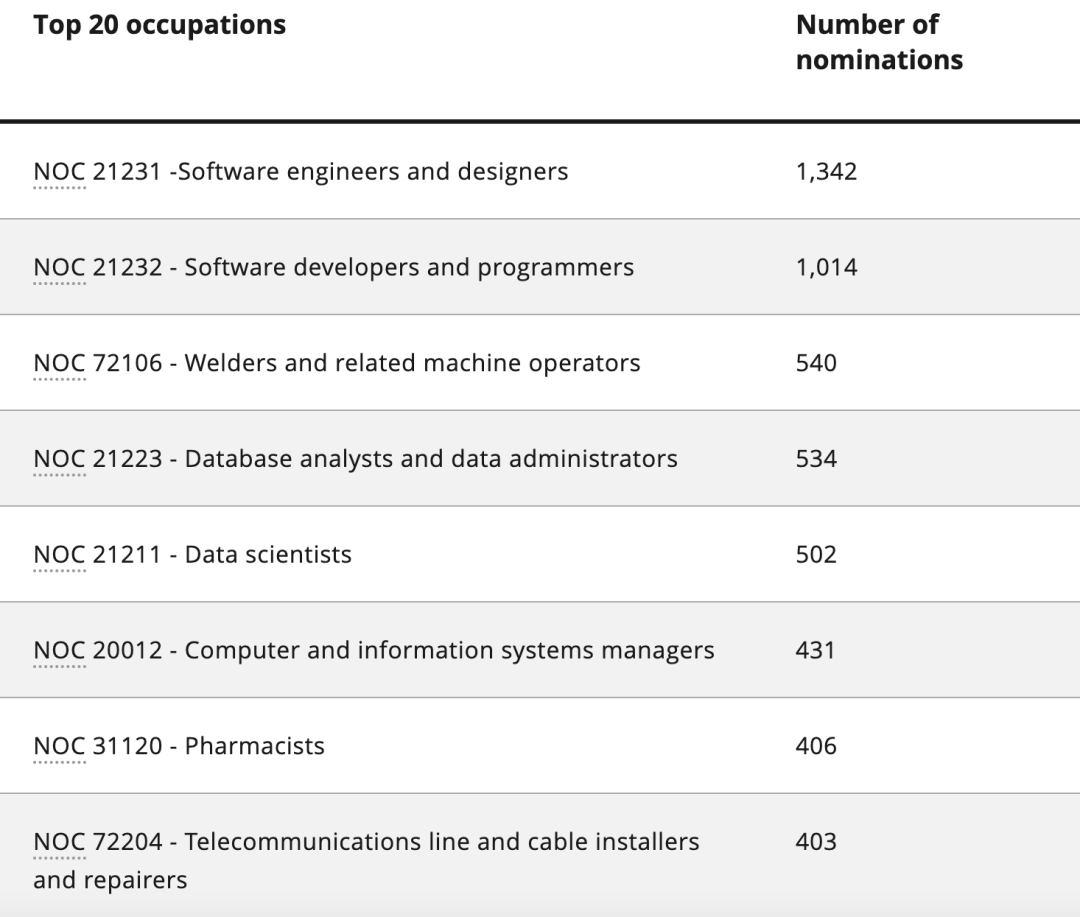Viewport: 1080px width, 917px height.
Task: Select "Software developers and programmers" occupation text
Action: [409, 267]
